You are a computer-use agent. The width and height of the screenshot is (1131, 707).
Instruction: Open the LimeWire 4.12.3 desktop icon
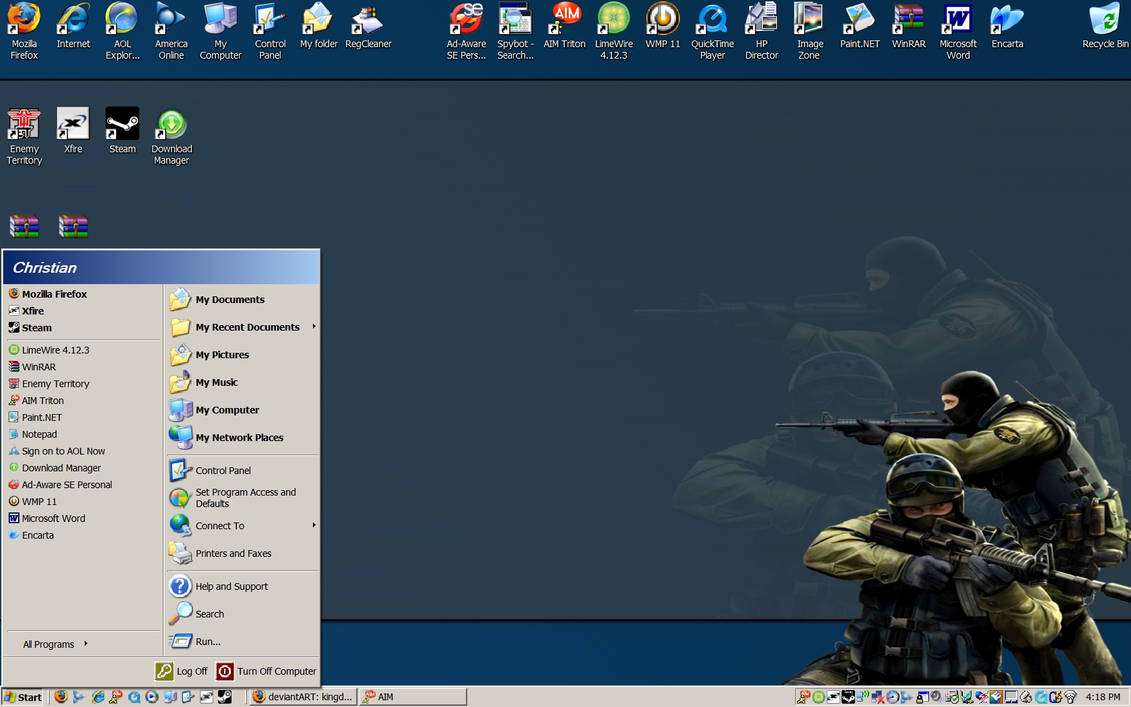[613, 31]
